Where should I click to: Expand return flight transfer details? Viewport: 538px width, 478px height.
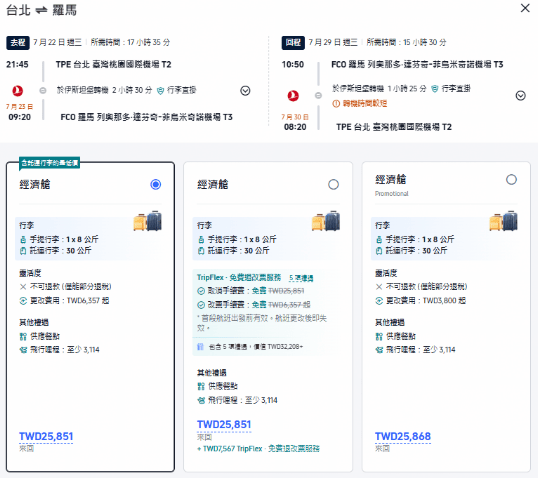pos(521,95)
